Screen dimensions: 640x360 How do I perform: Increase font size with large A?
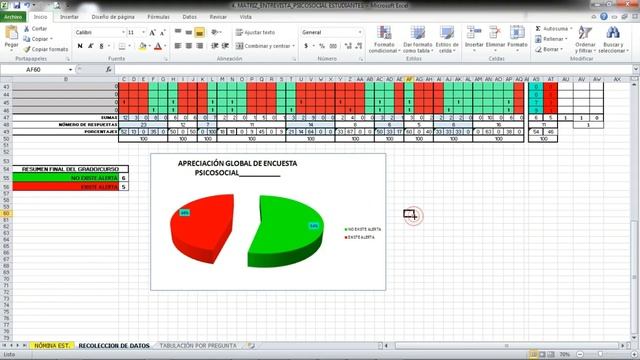pos(152,32)
